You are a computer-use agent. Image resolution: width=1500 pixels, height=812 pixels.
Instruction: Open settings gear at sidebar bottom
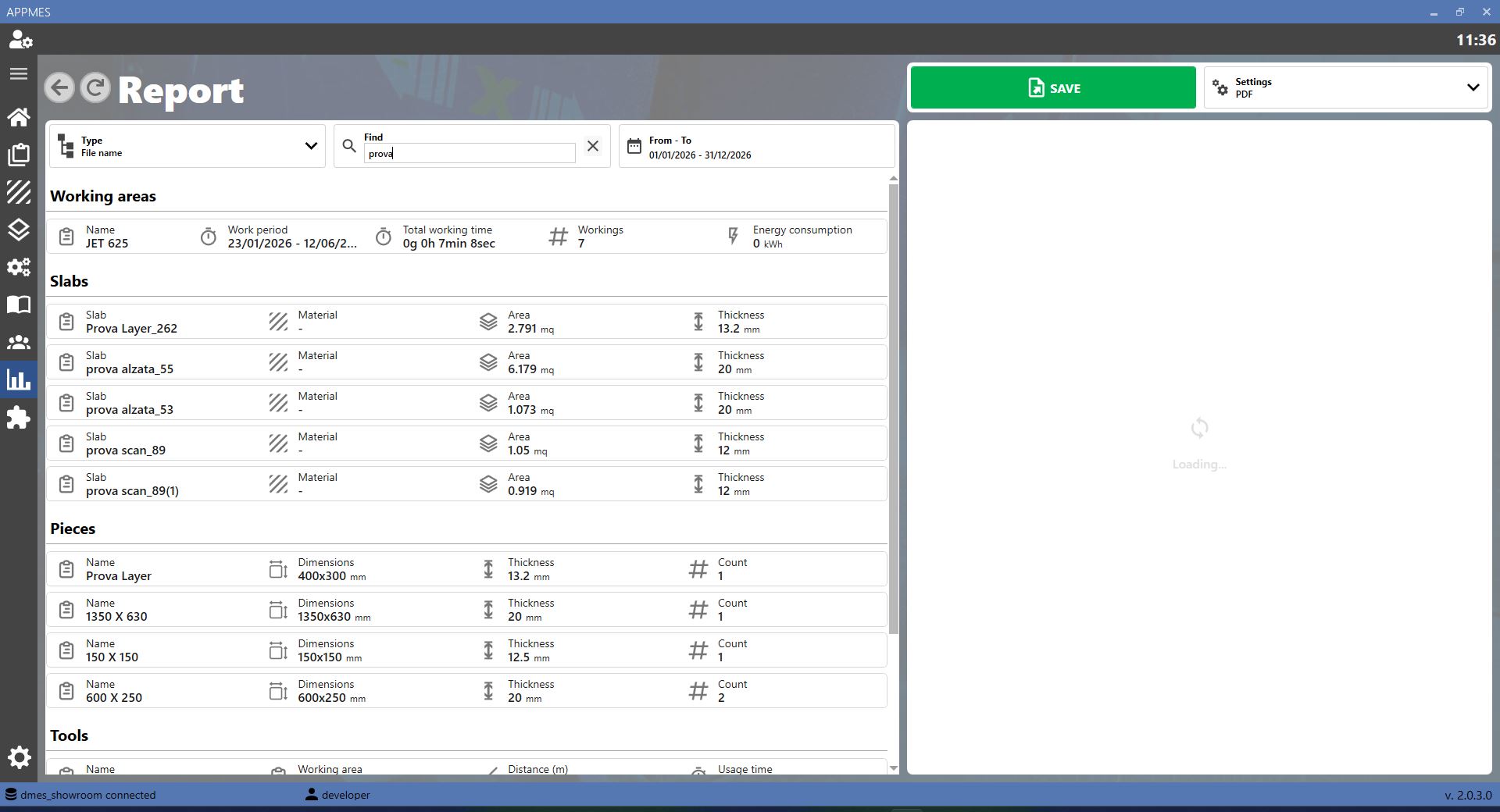tap(19, 757)
